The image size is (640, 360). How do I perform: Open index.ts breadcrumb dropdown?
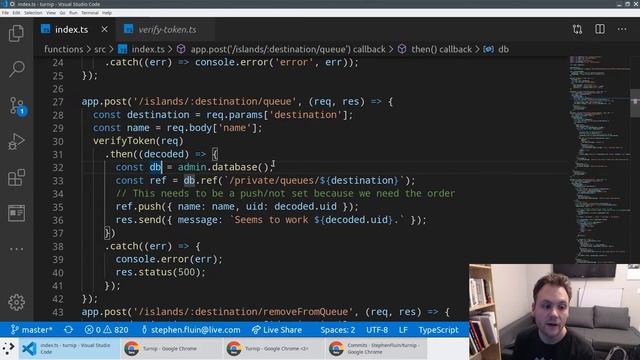(x=141, y=49)
